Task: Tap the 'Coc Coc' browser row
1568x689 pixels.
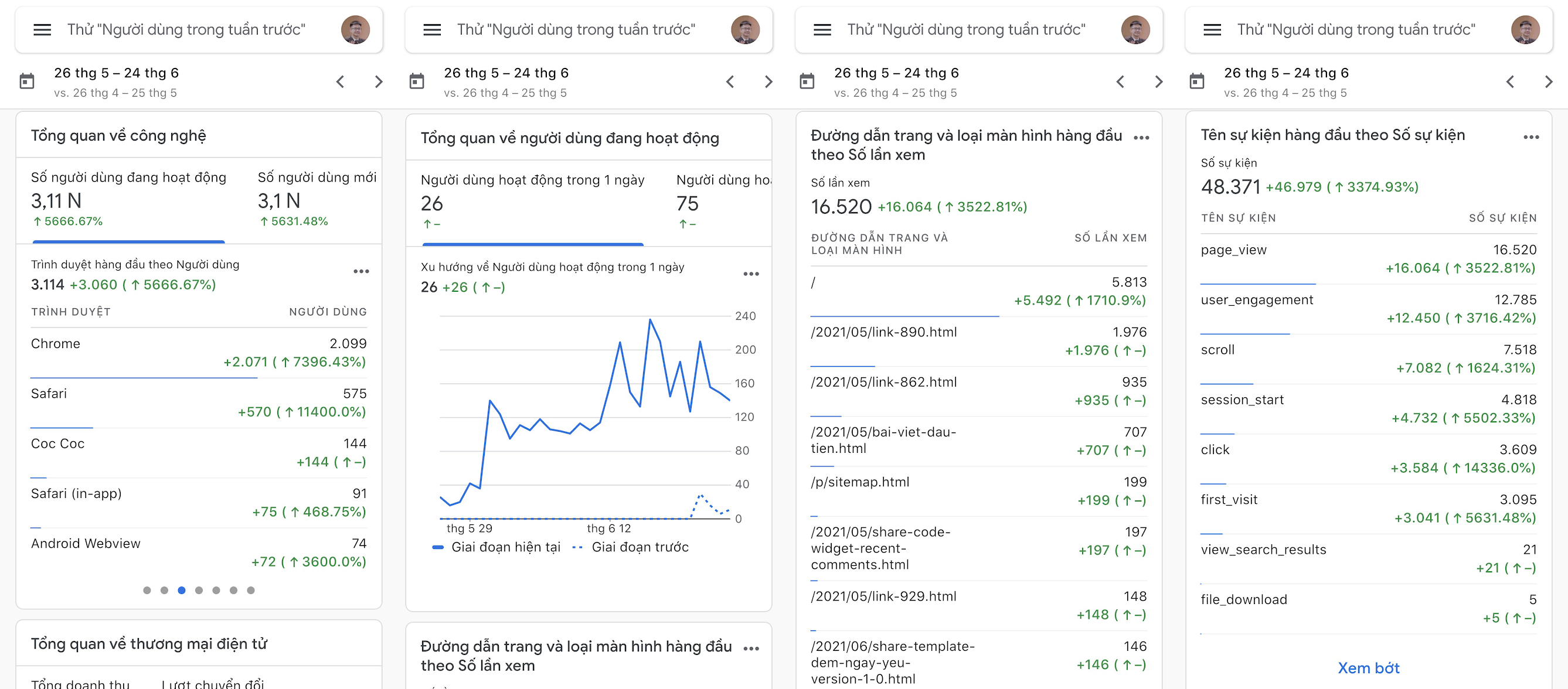Action: coord(199,453)
